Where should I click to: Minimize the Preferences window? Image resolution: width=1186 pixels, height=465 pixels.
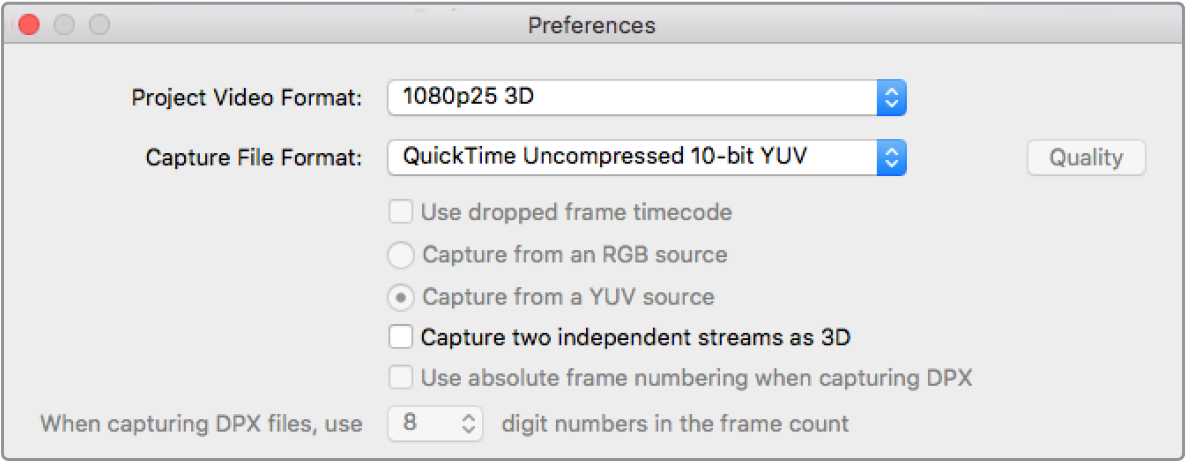64,25
